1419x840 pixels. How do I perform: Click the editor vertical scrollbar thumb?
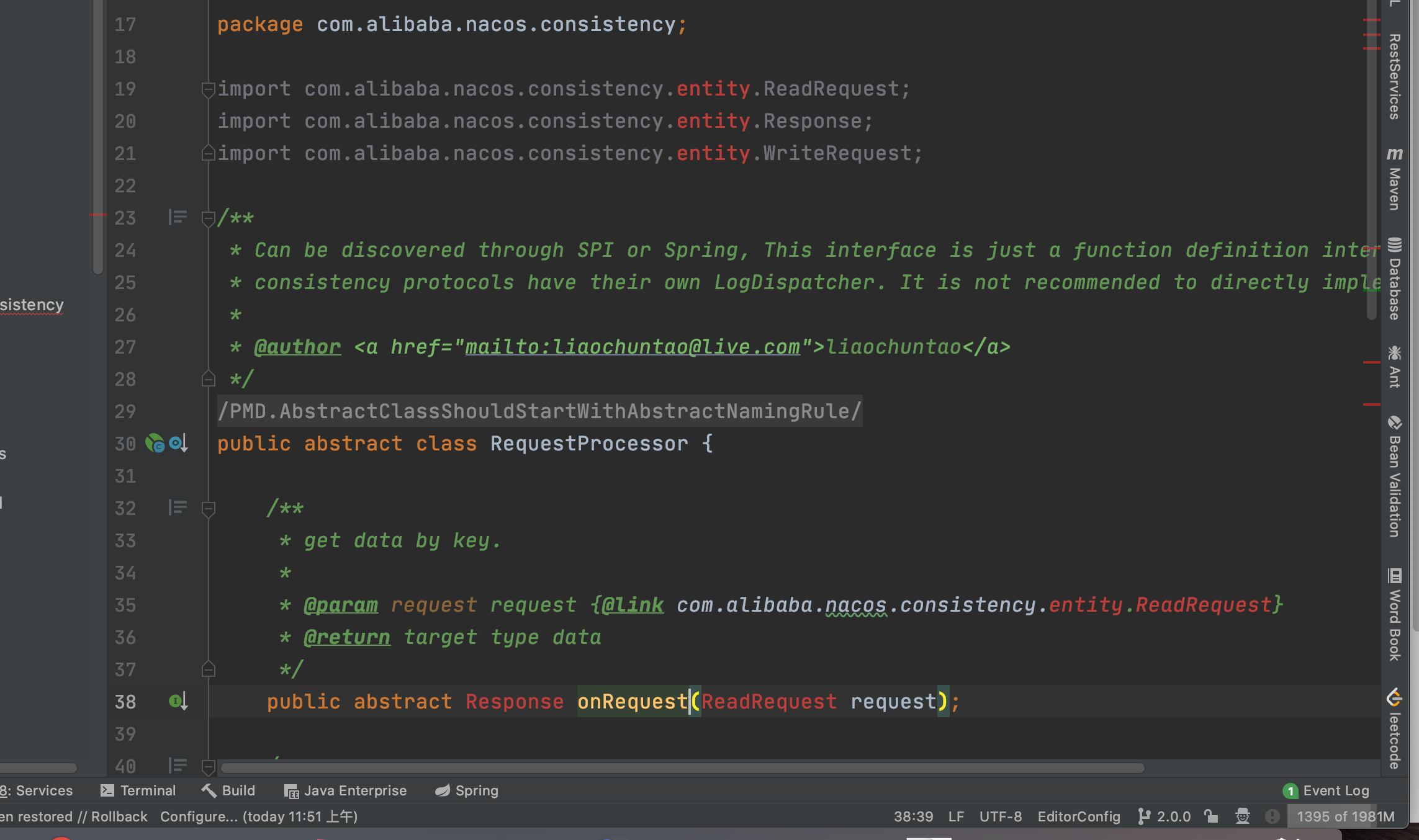coord(1372,161)
